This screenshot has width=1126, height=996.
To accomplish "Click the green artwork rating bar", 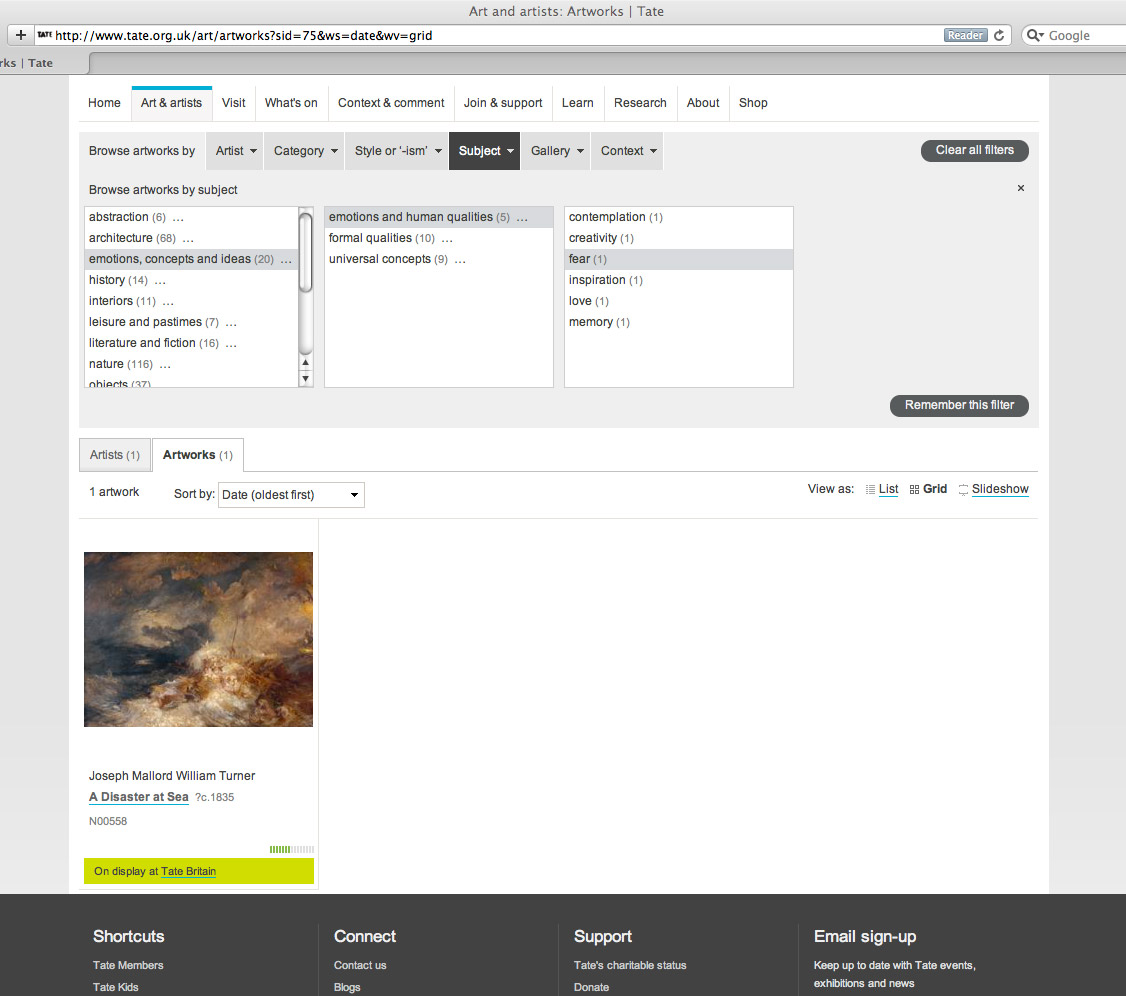I will tap(292, 850).
